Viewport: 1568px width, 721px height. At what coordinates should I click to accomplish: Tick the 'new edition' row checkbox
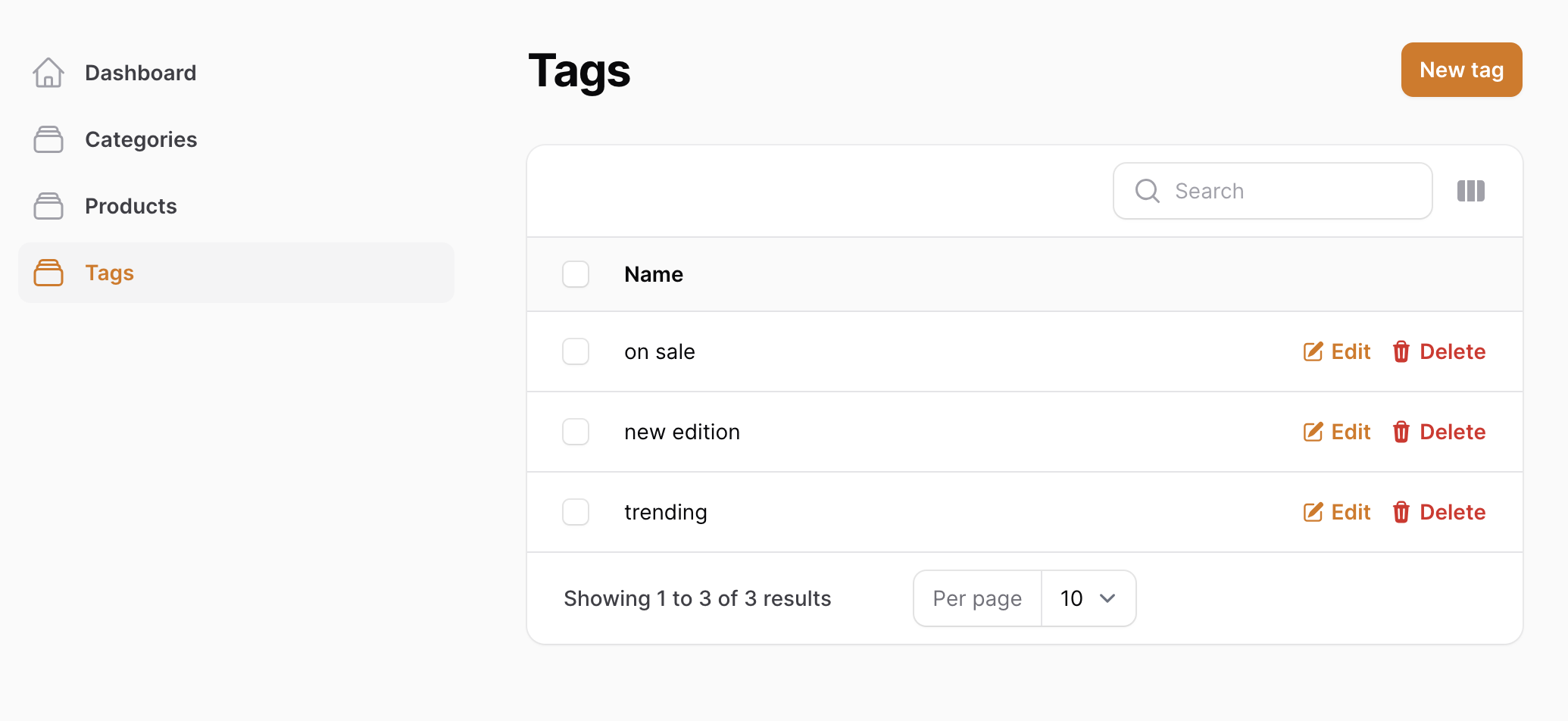point(576,432)
